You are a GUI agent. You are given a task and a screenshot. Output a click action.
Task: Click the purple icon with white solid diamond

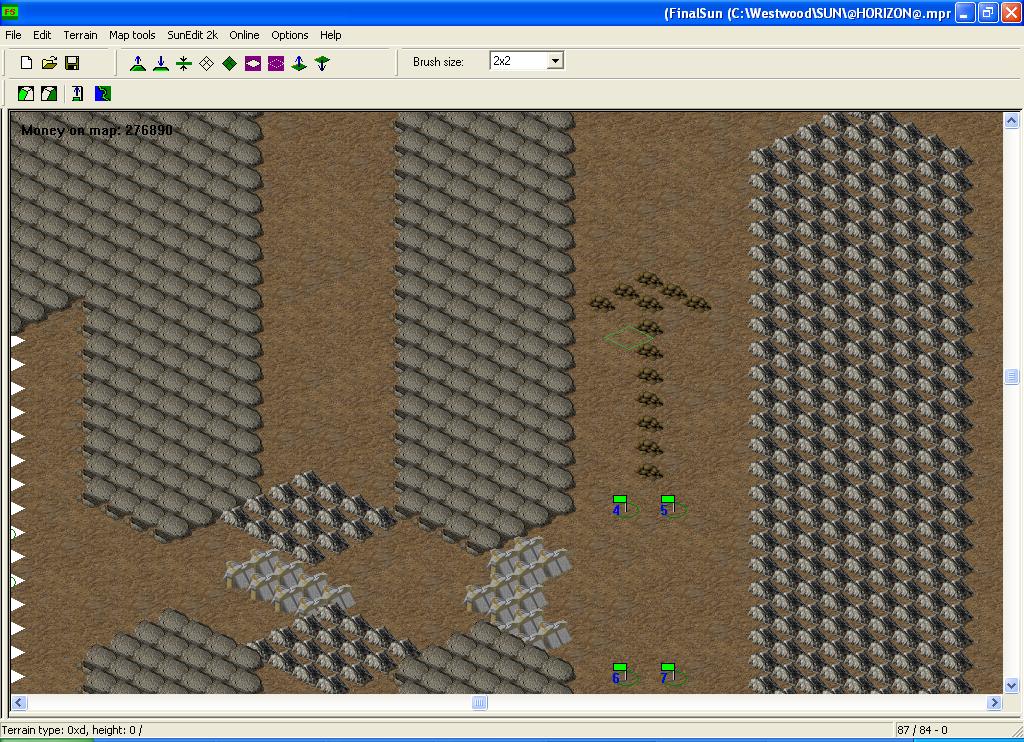pyautogui.click(x=253, y=63)
